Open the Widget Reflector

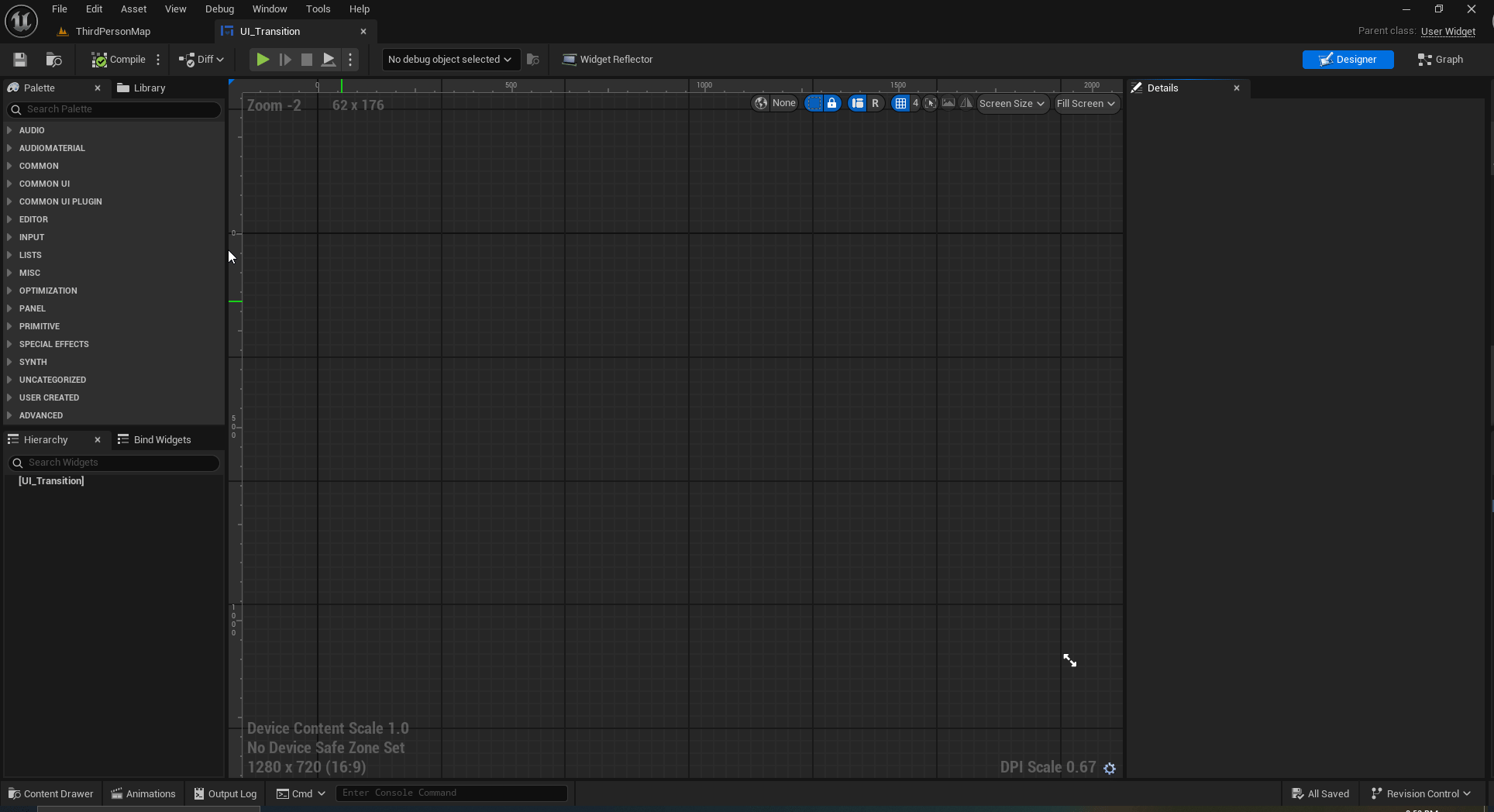pos(608,60)
